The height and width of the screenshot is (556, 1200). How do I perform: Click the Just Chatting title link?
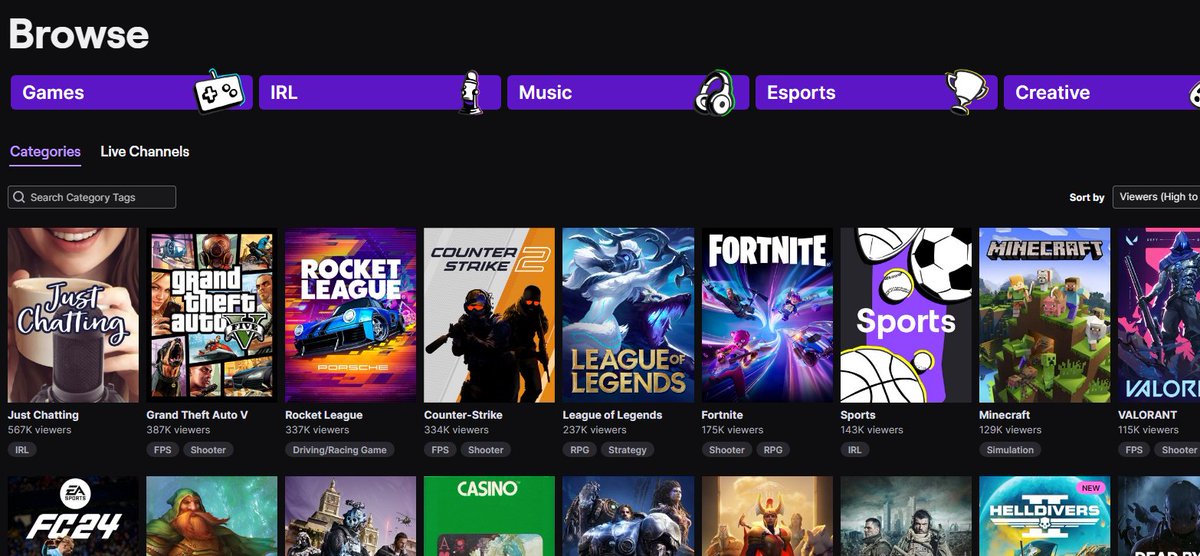click(x=43, y=415)
